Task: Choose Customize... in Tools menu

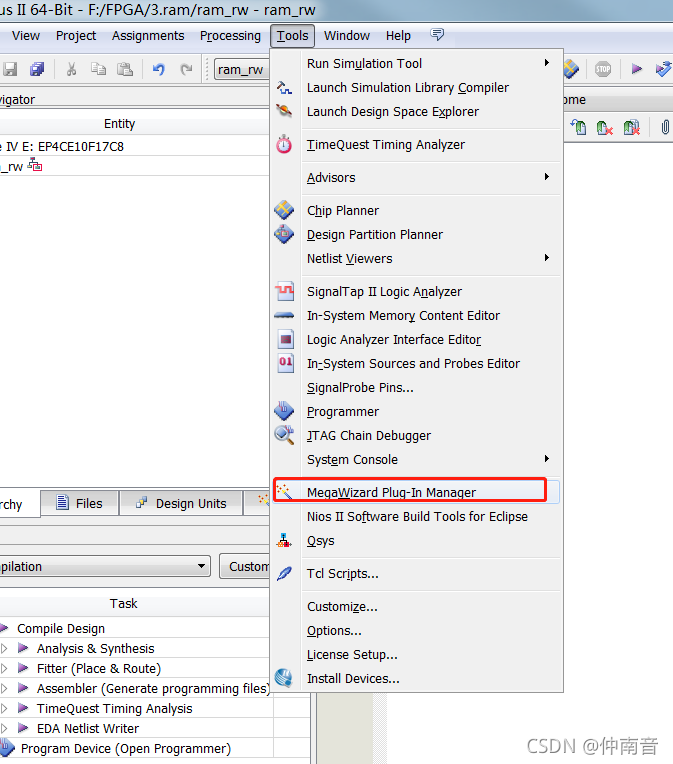Action: [x=342, y=607]
